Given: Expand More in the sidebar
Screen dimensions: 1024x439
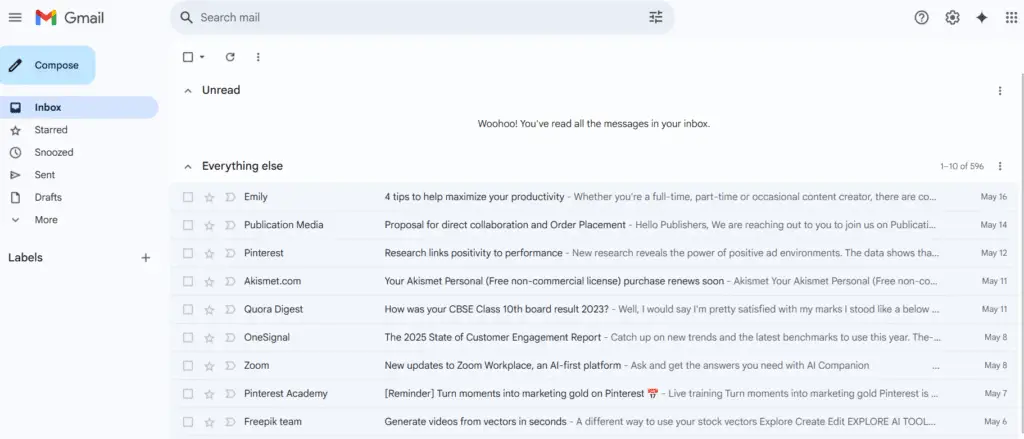Looking at the screenshot, I should click(46, 220).
